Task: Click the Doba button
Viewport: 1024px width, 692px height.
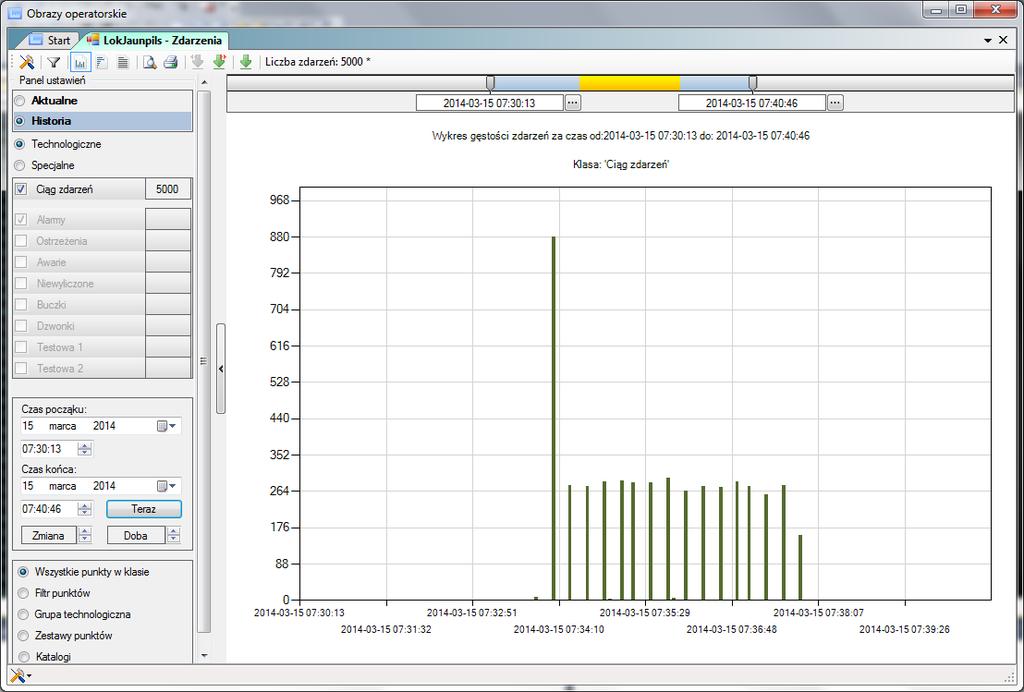Action: point(136,535)
